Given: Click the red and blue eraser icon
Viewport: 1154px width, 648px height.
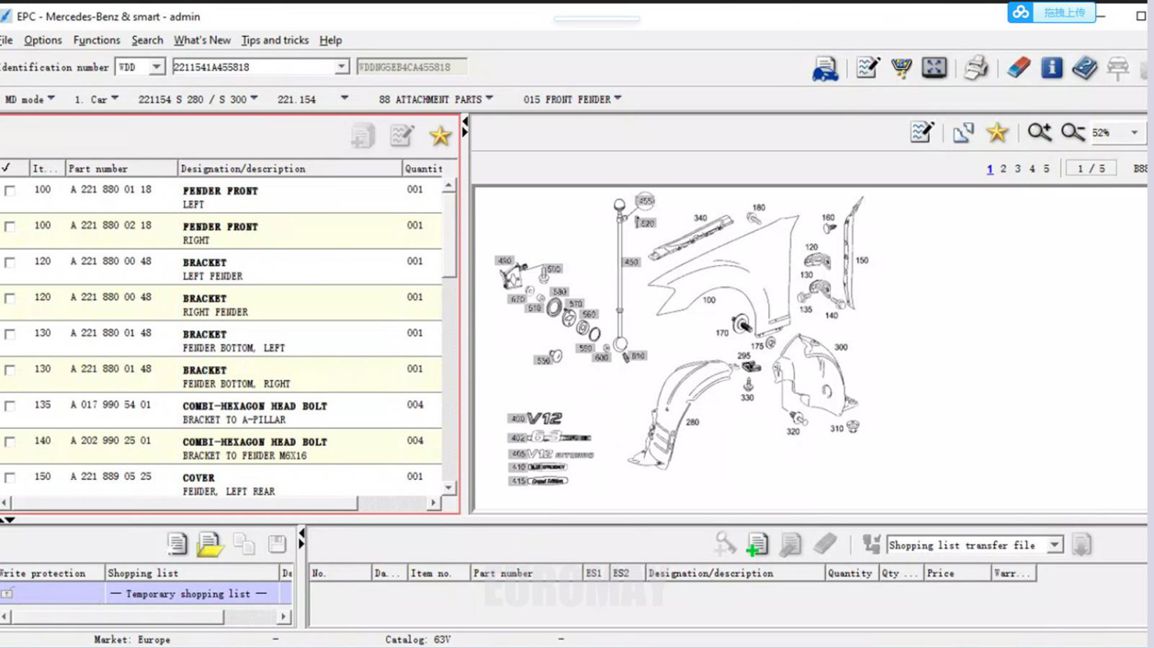Looking at the screenshot, I should 1019,68.
